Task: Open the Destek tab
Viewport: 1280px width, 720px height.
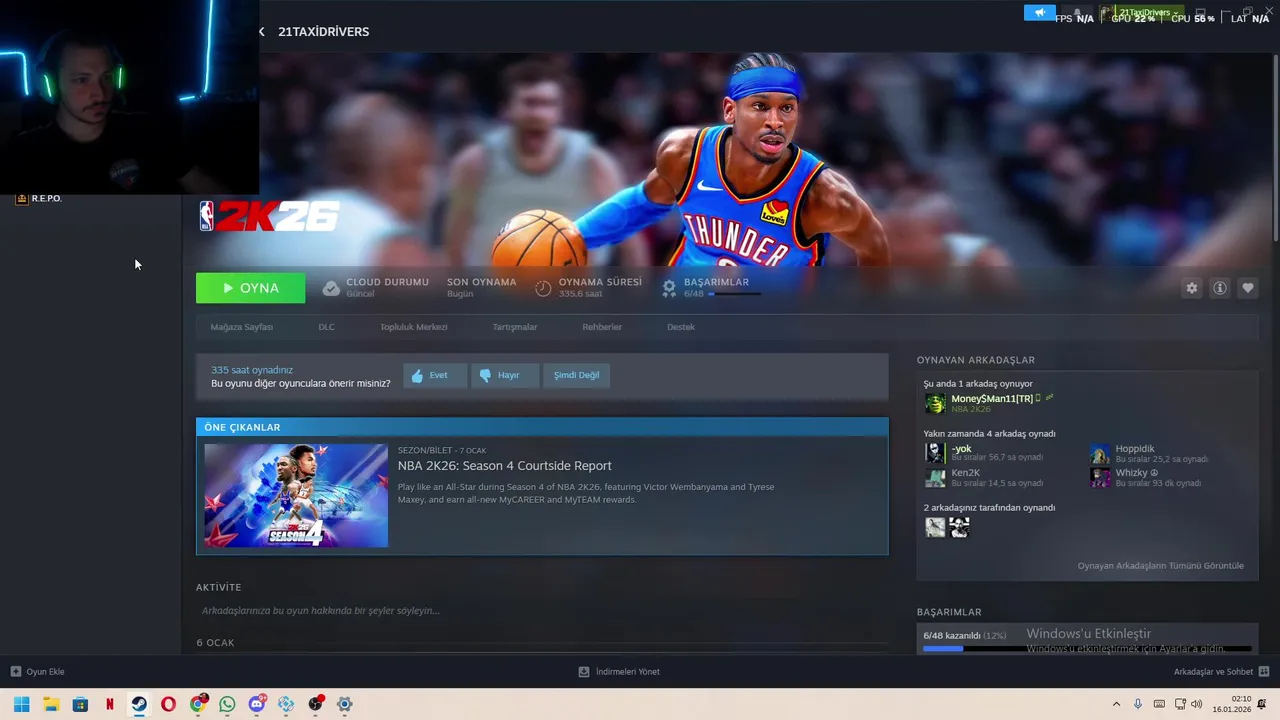Action: point(681,327)
